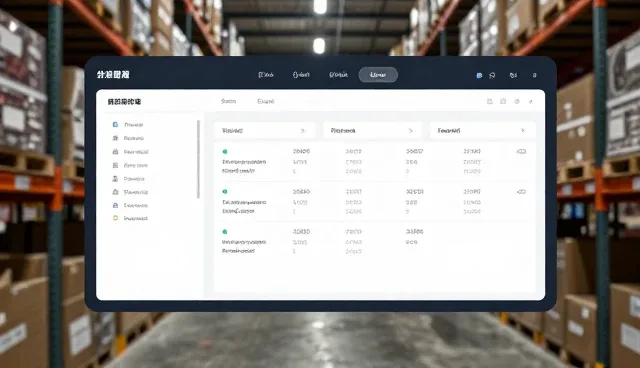Viewport: 640px width, 368px height.
Task: Click the green status dot of third row
Action: pos(224,231)
